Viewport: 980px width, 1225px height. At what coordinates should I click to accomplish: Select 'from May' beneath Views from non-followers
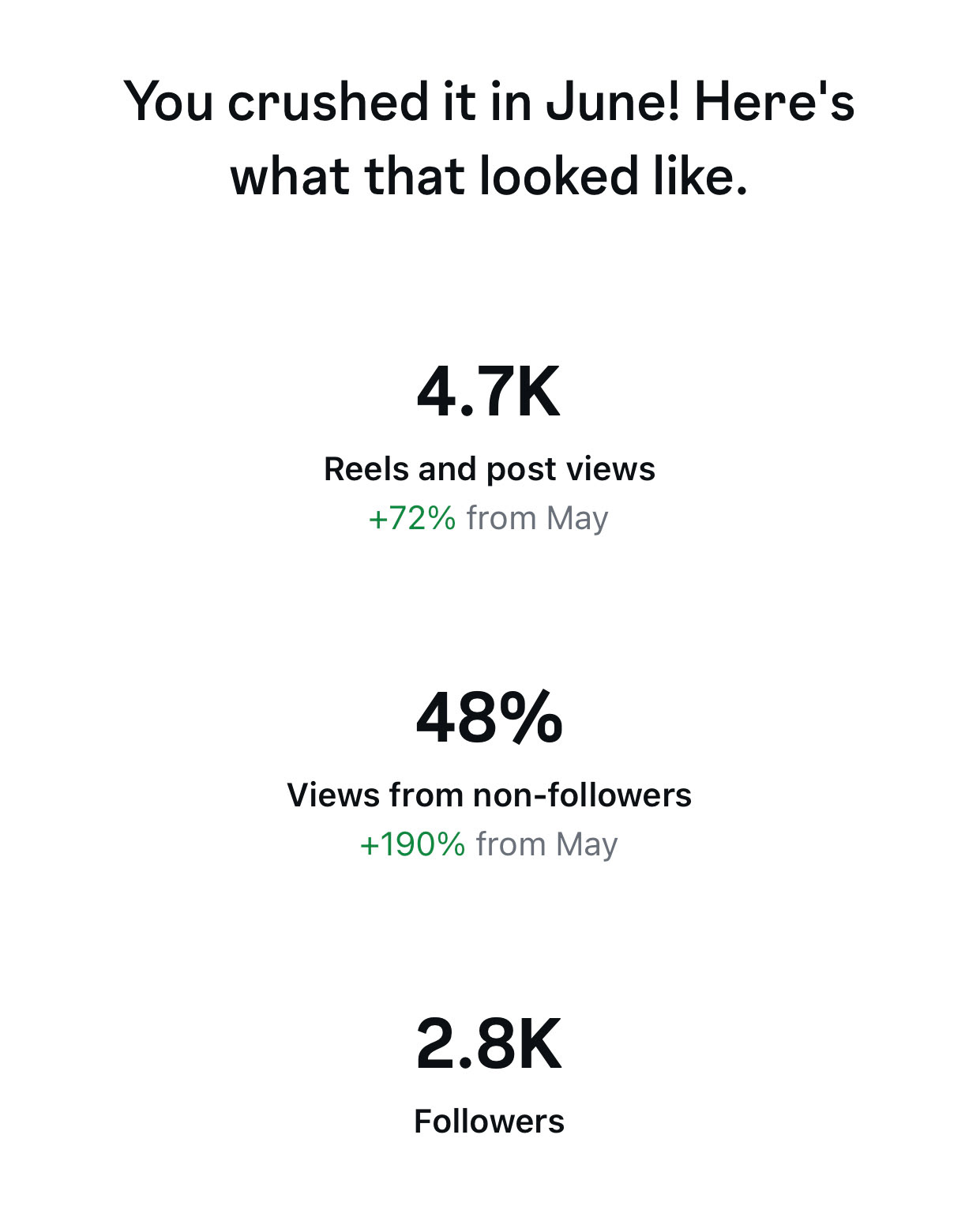pos(546,844)
